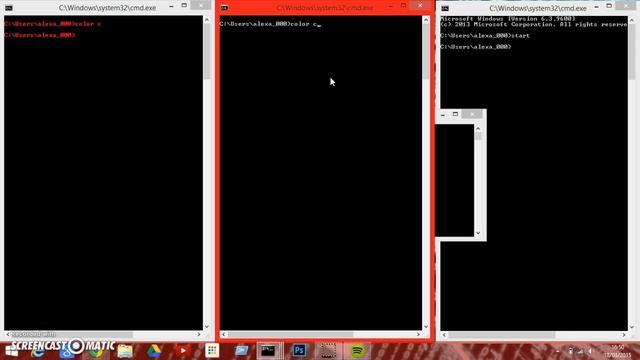The image size is (640, 360).
Task: Maximize the right cmd window
Action: pos(609,6)
